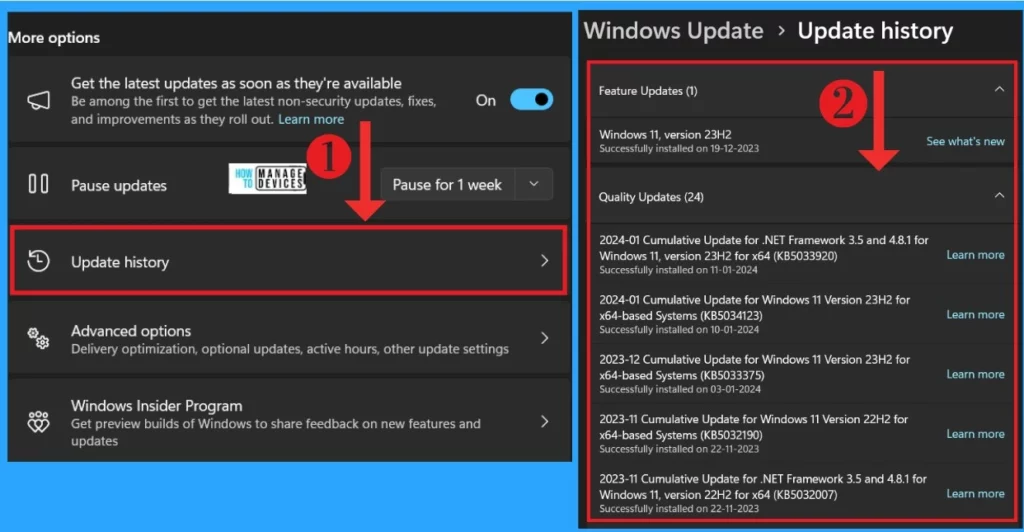Select the Update history row label
Screen dimensions: 1024x532
120,262
